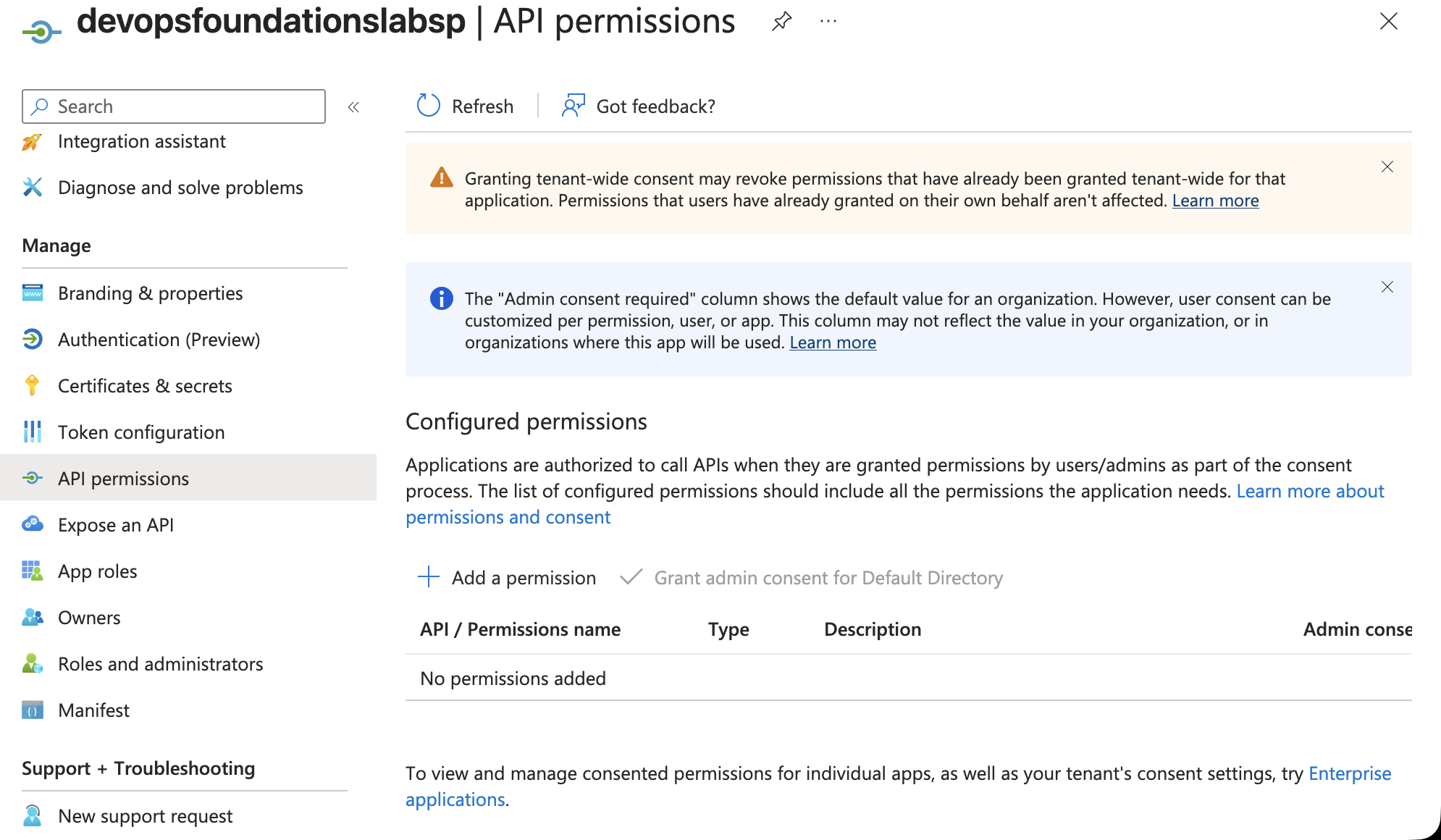The width and height of the screenshot is (1441, 840).
Task: Open Authentication (Preview)
Action: [x=159, y=340]
